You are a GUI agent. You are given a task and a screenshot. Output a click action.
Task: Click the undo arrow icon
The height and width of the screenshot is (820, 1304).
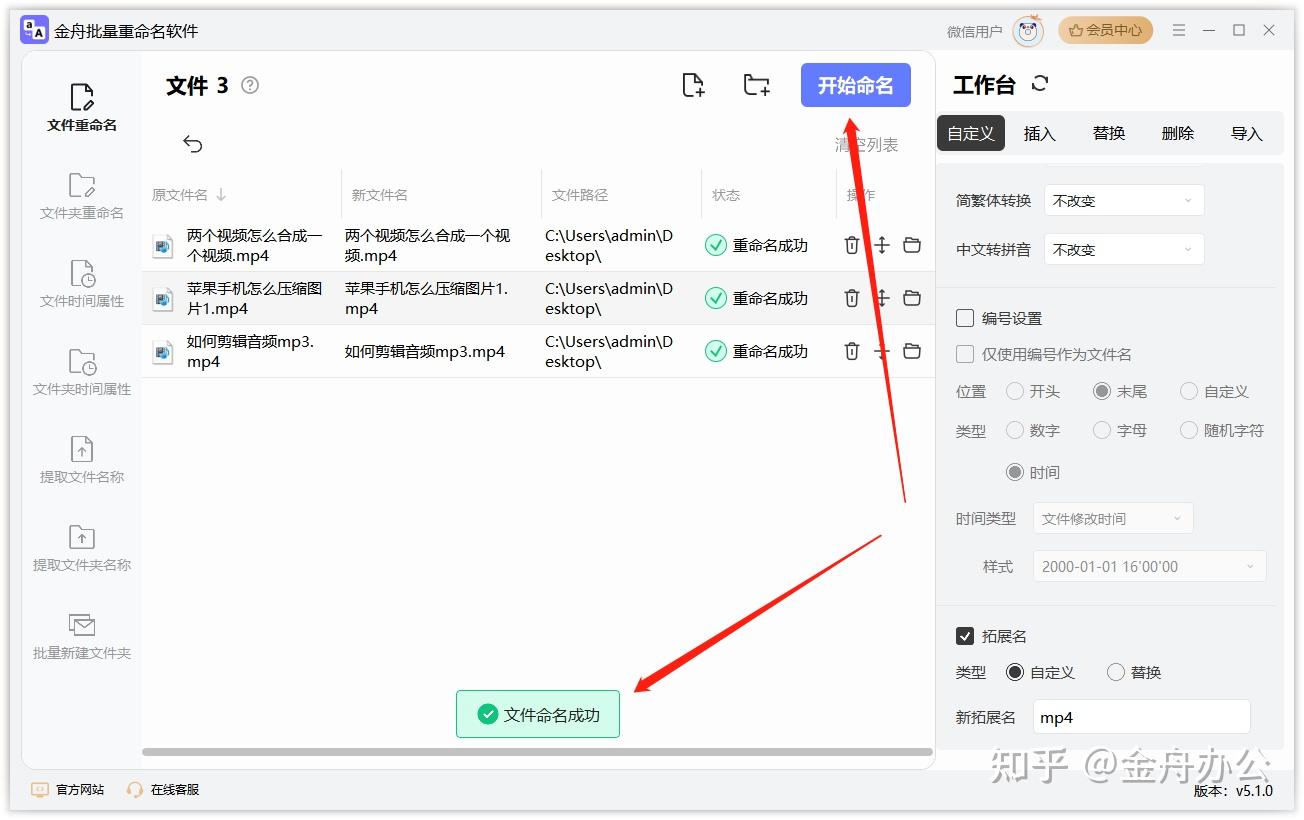click(x=193, y=145)
